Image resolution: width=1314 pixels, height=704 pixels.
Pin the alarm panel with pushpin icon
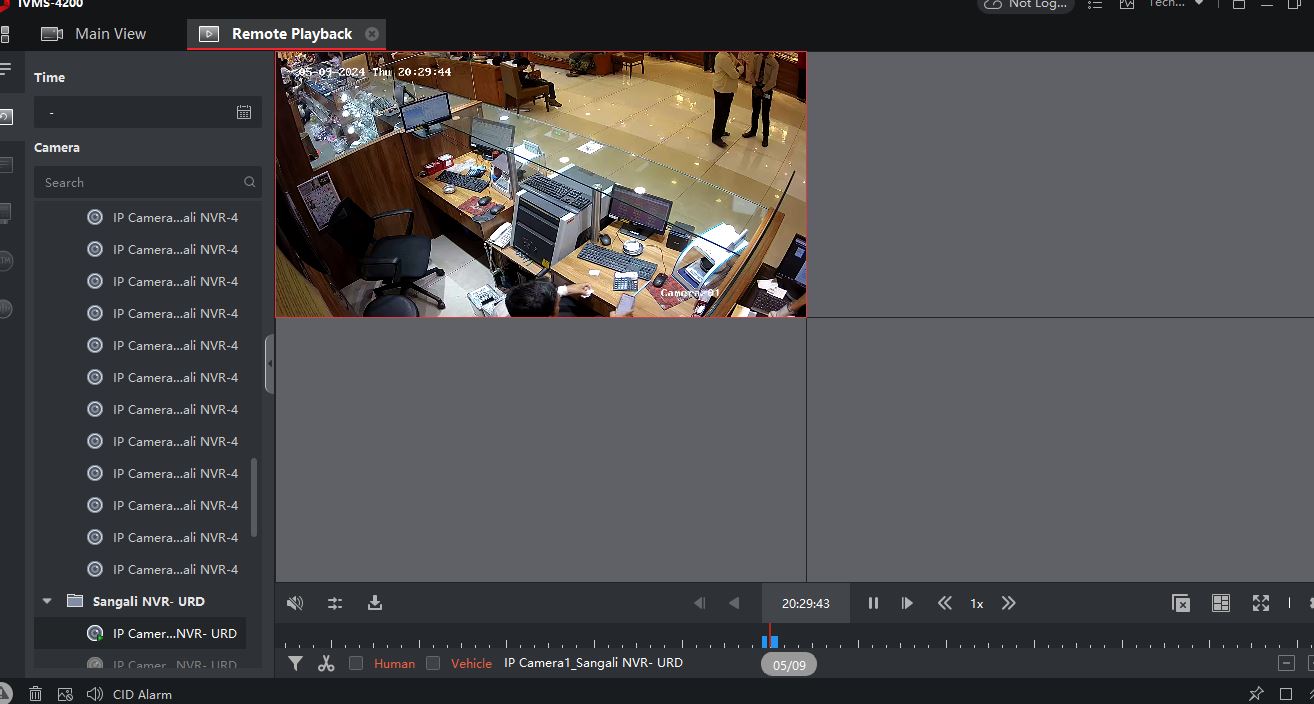tap(1256, 694)
